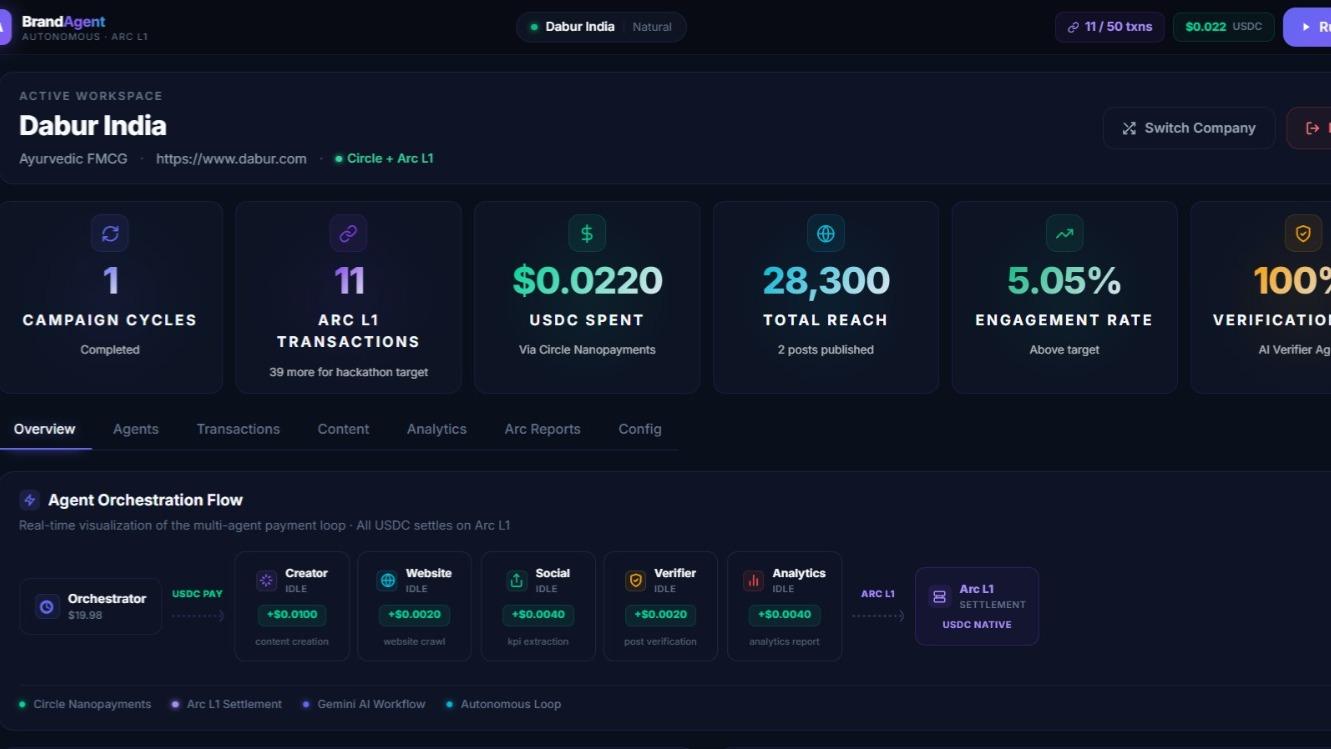
Task: Click the Social +$0.0040 payment badge
Action: [x=538, y=614]
